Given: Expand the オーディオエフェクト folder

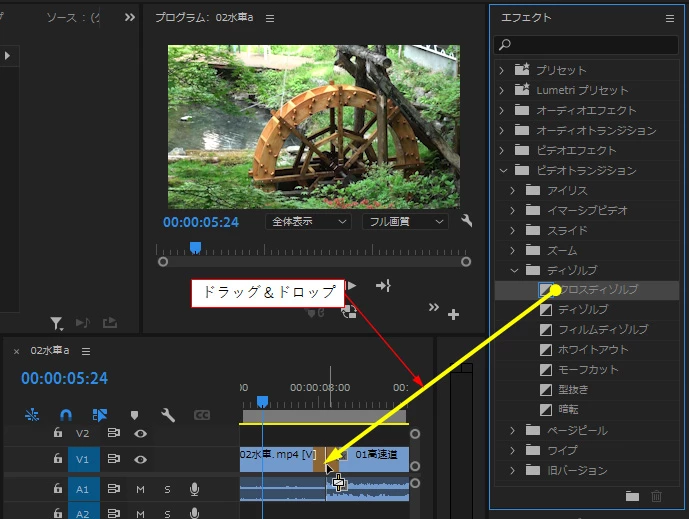Looking at the screenshot, I should coord(502,110).
